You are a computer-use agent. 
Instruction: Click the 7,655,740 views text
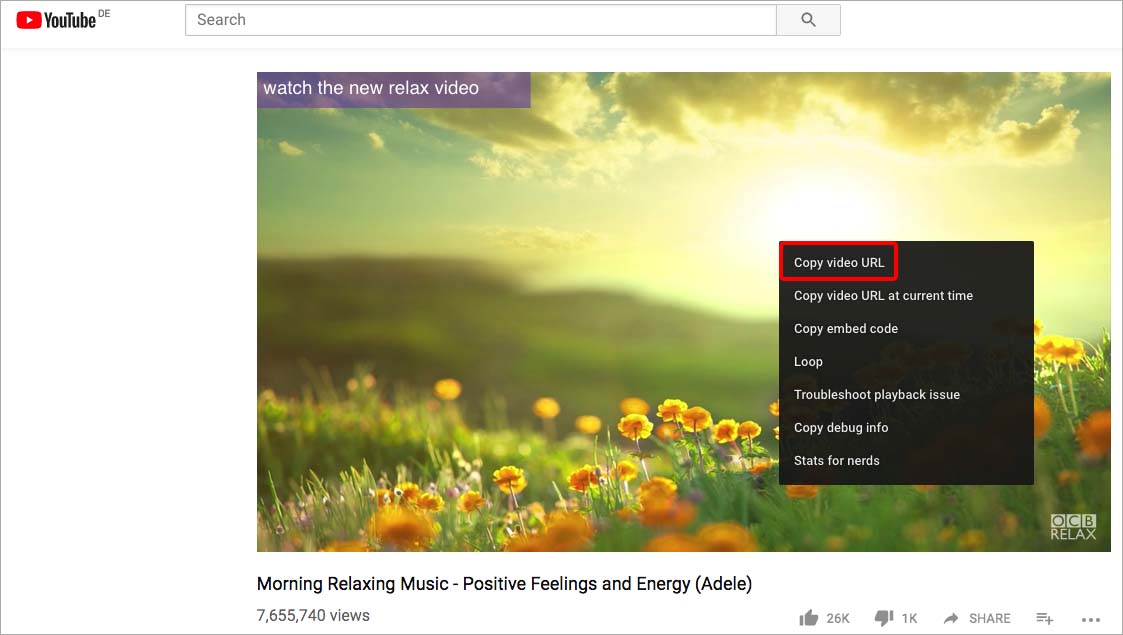(313, 616)
